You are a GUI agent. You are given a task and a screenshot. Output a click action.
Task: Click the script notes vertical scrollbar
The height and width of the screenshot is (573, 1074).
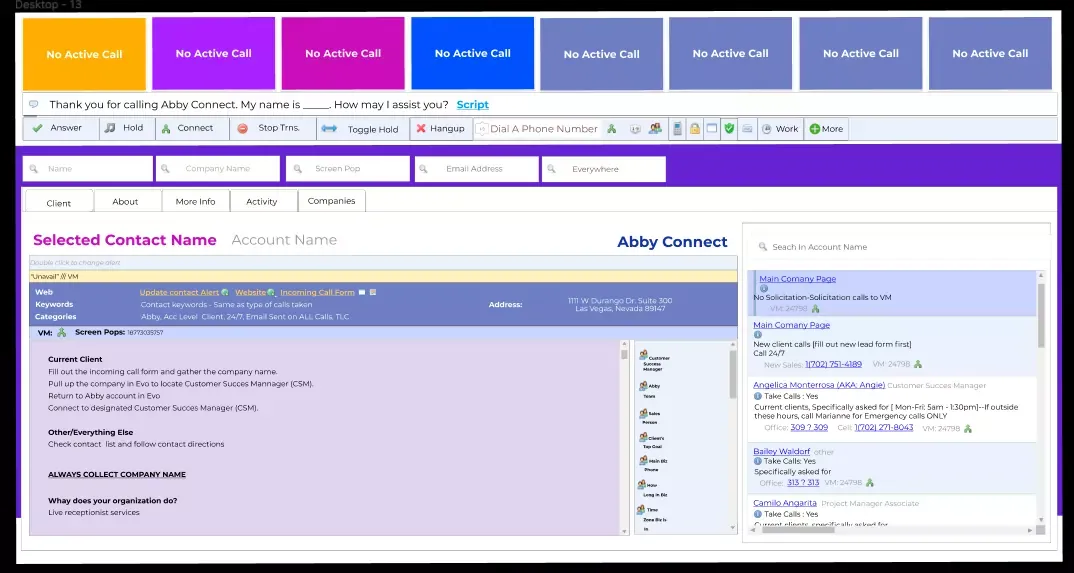click(x=624, y=437)
